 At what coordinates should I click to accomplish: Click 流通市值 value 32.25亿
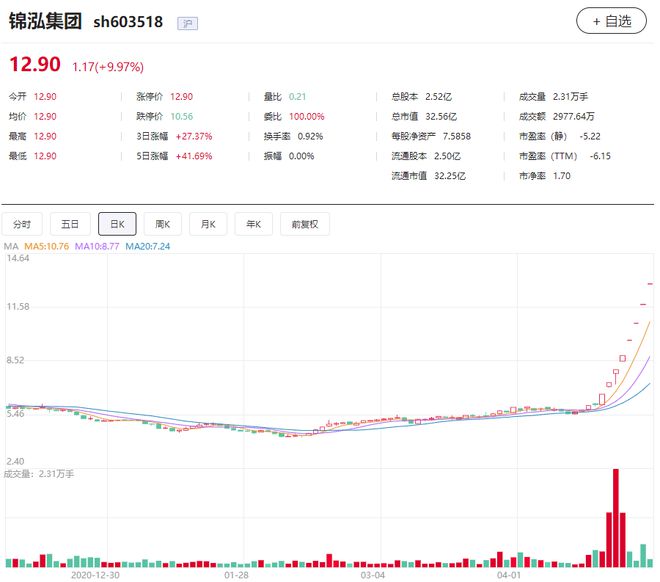click(450, 176)
